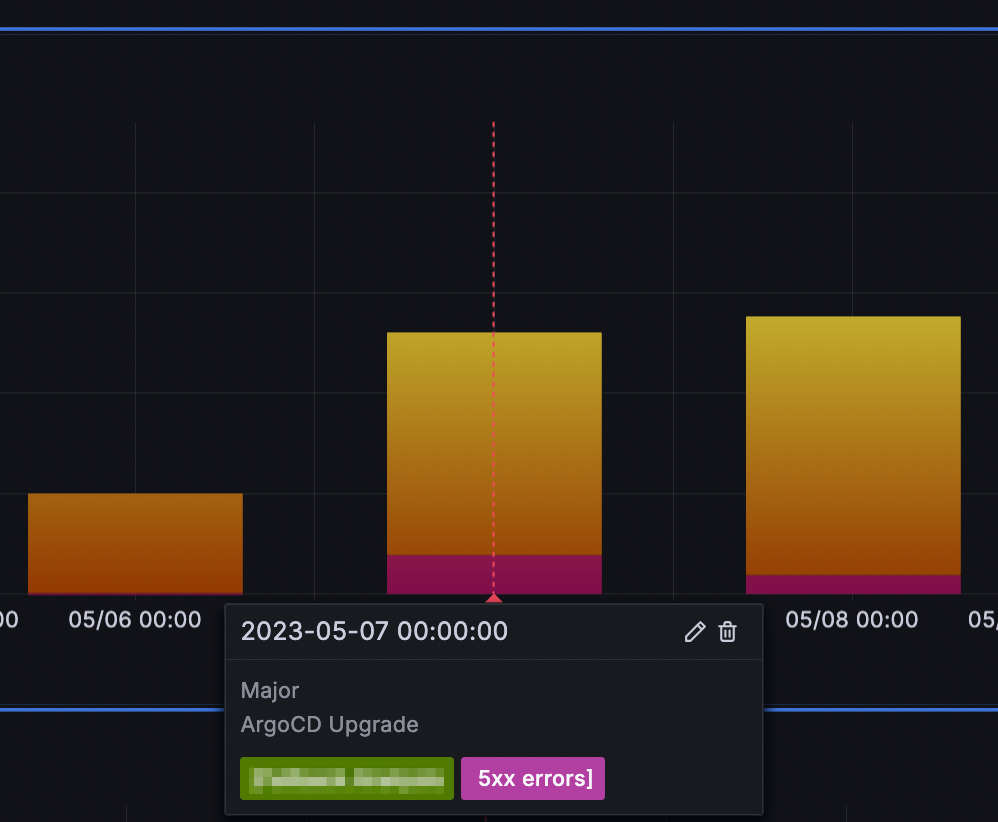Click the 05/08 00:00 axis label
This screenshot has height=822, width=998.
click(x=852, y=620)
